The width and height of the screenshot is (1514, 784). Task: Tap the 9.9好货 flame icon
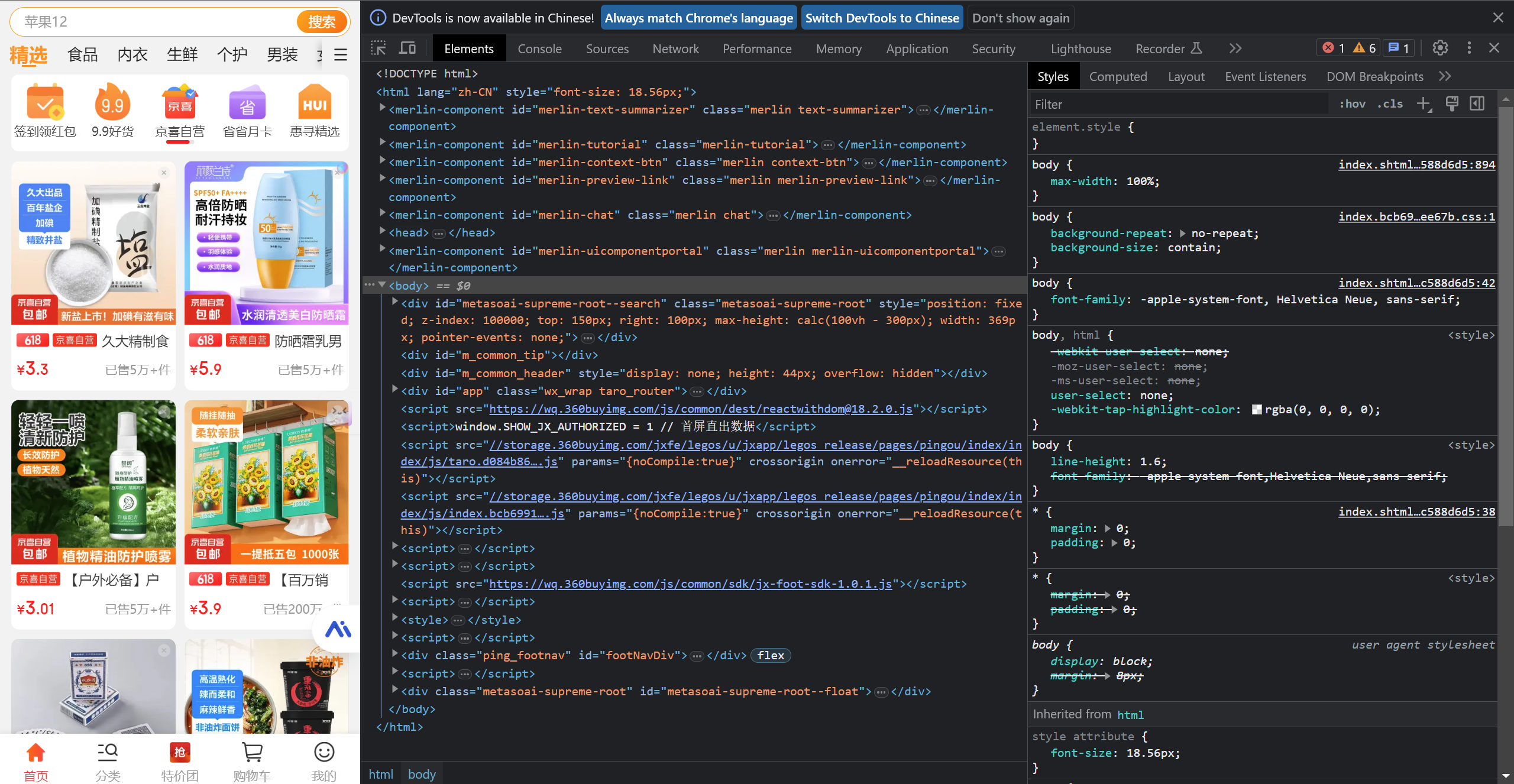point(112,111)
